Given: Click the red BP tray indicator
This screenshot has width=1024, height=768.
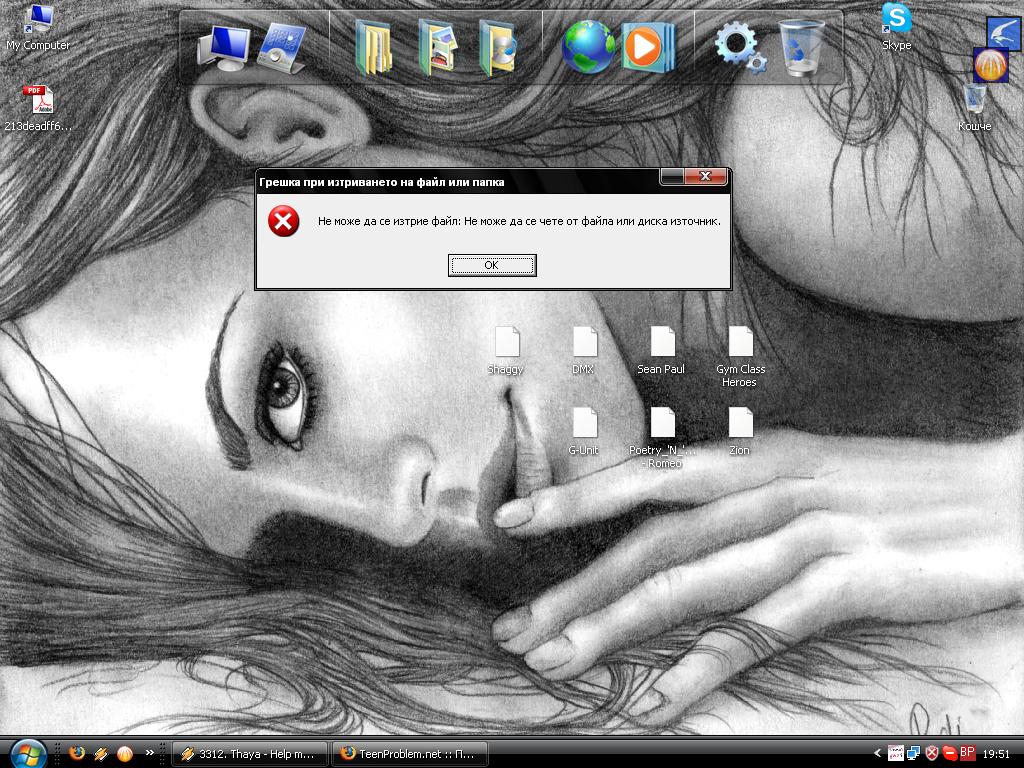Looking at the screenshot, I should pos(967,753).
